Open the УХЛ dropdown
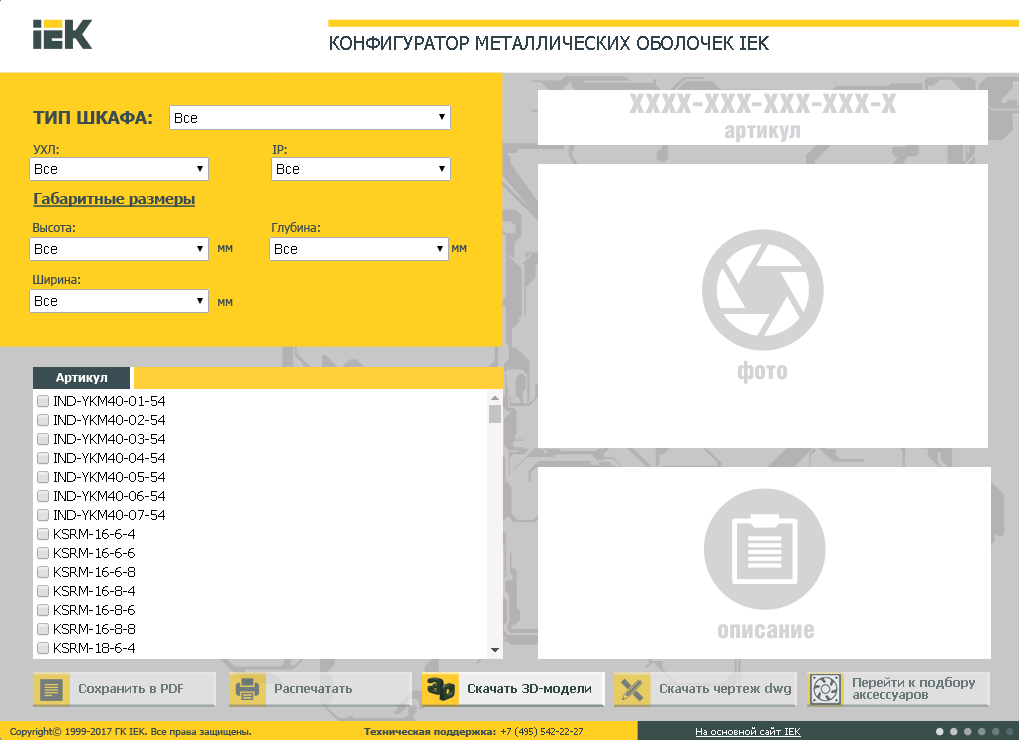Viewport: 1019px width, 740px height. 119,169
